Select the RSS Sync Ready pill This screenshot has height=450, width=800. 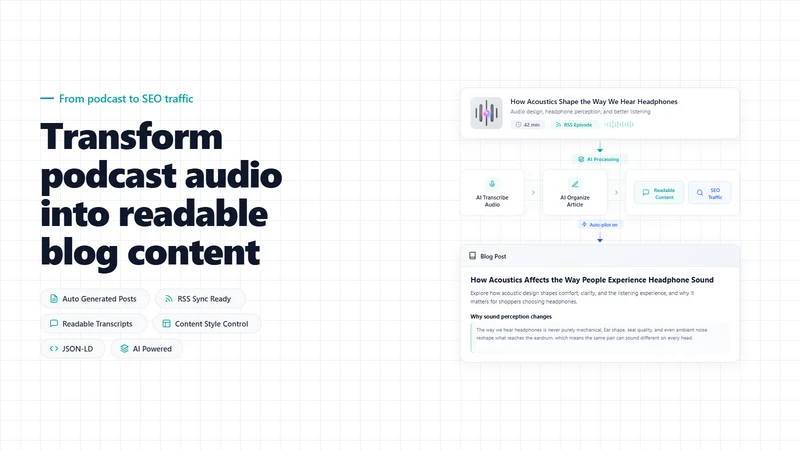coord(201,298)
